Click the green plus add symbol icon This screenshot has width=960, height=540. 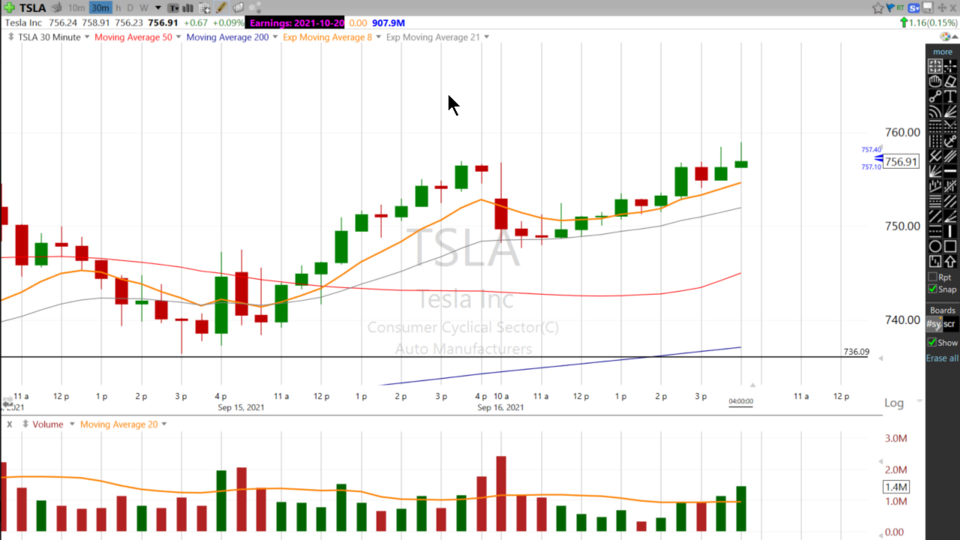coord(9,8)
